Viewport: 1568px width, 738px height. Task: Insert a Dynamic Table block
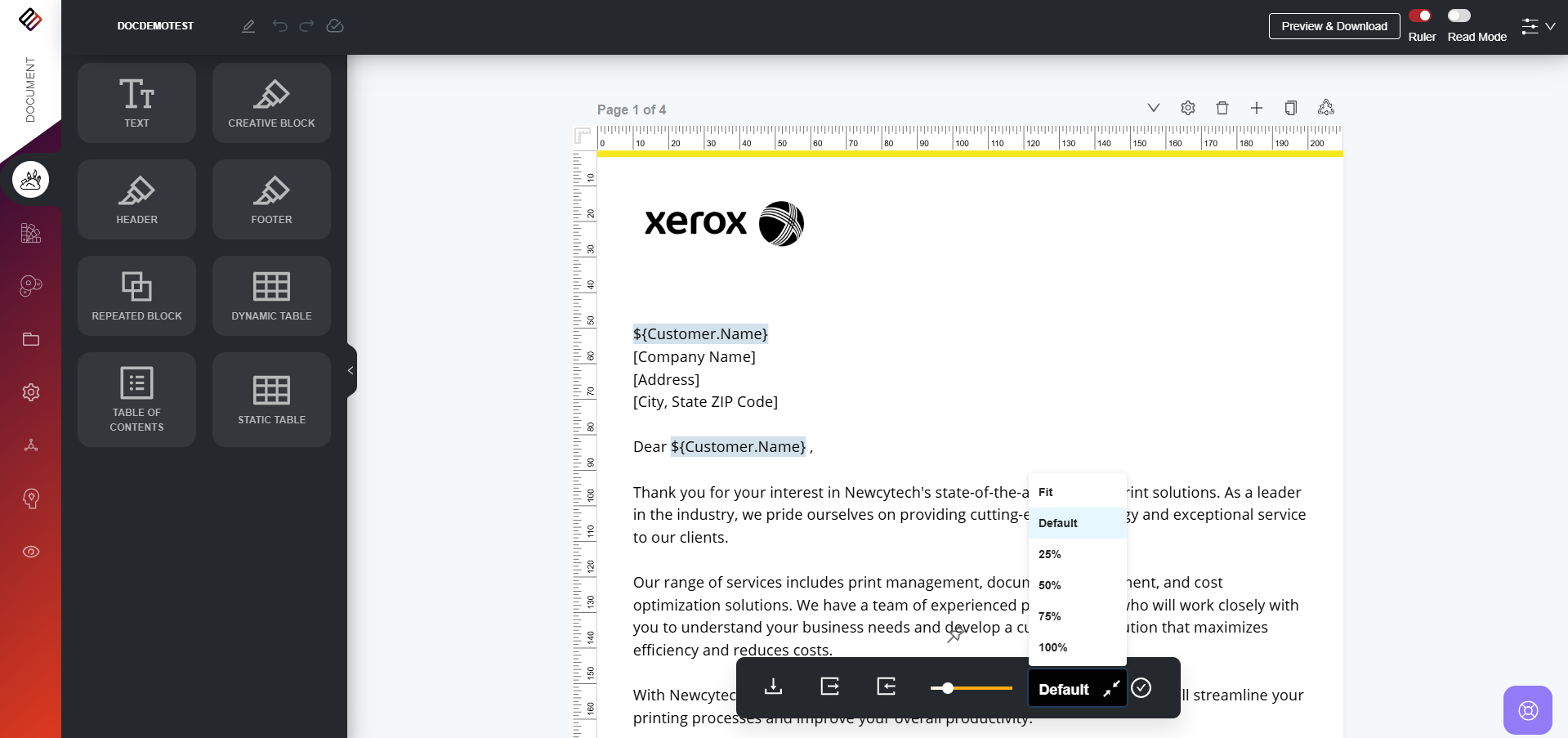(271, 296)
